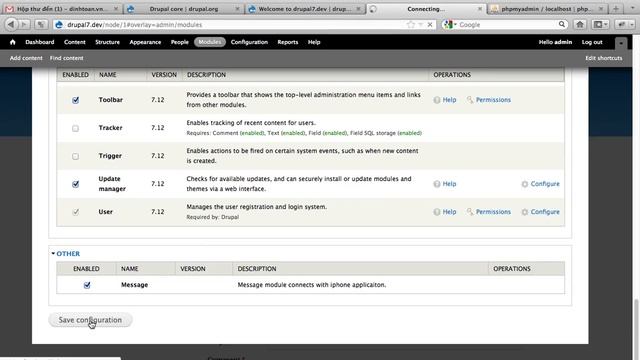Click the Help icon in Toolbar row
The height and width of the screenshot is (360, 640).
[x=437, y=100]
